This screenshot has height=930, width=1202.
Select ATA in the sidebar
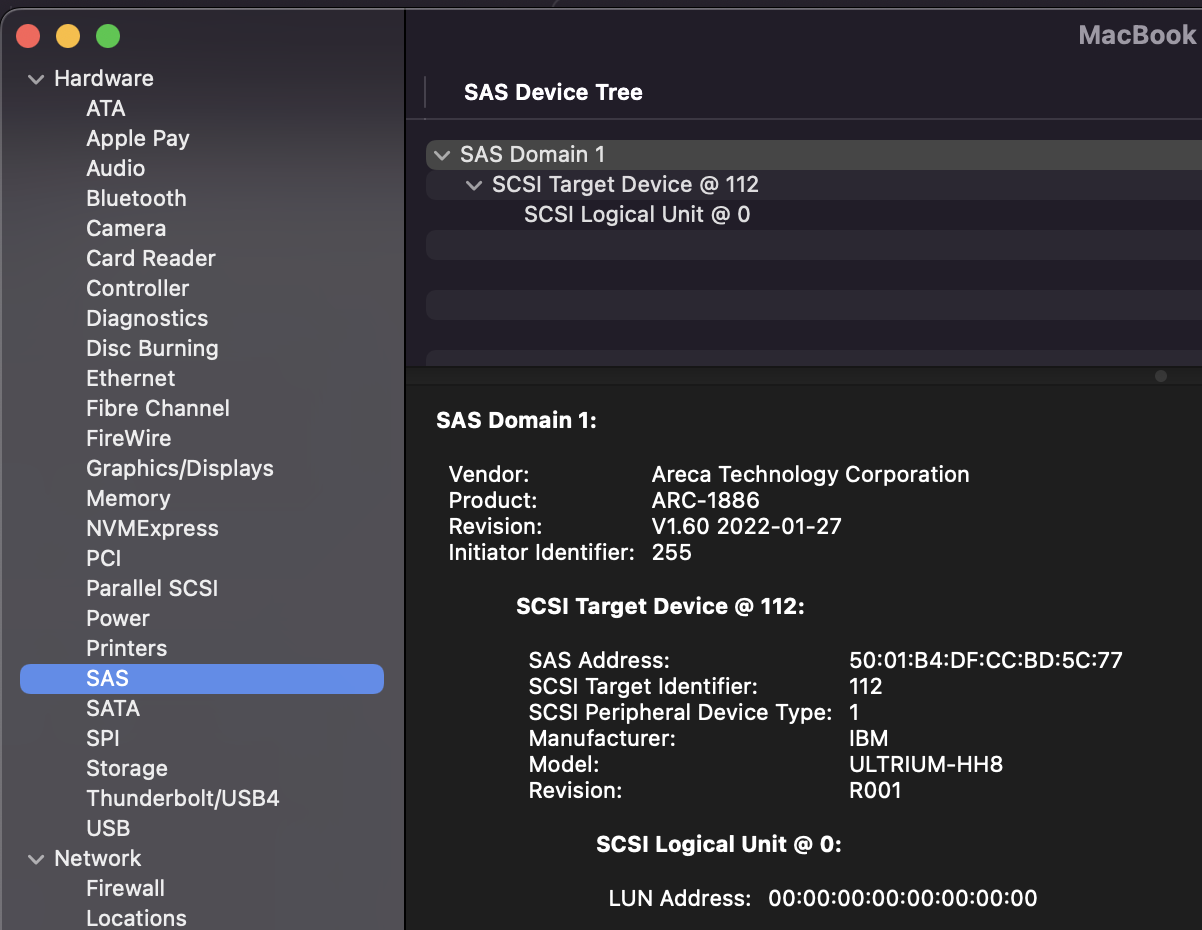(105, 108)
